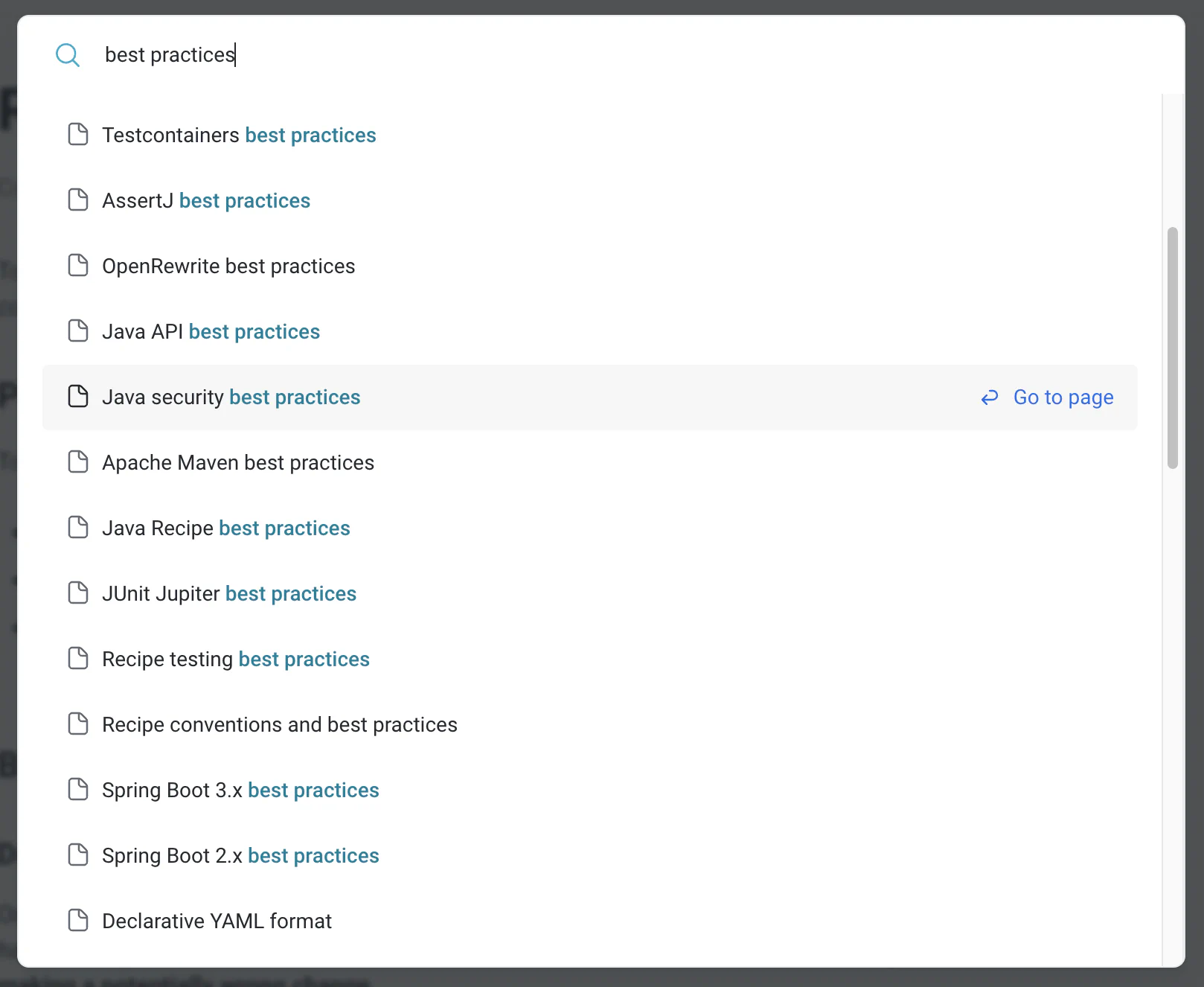
Task: Open the Go to page link
Action: (x=1063, y=397)
